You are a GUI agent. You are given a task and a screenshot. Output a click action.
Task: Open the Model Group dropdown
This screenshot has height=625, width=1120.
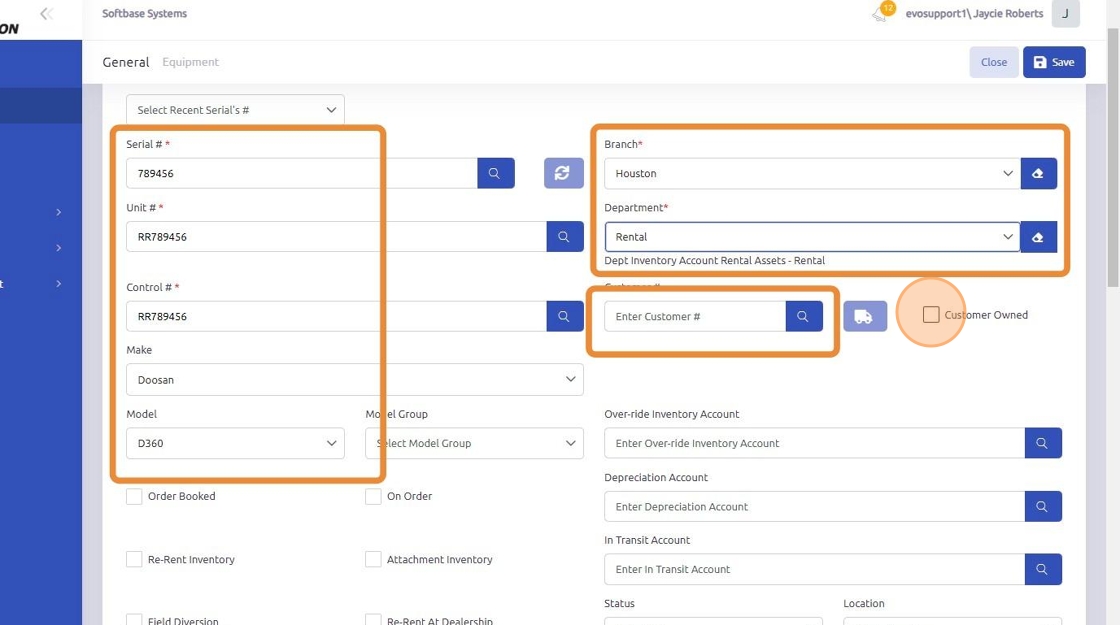[474, 443]
